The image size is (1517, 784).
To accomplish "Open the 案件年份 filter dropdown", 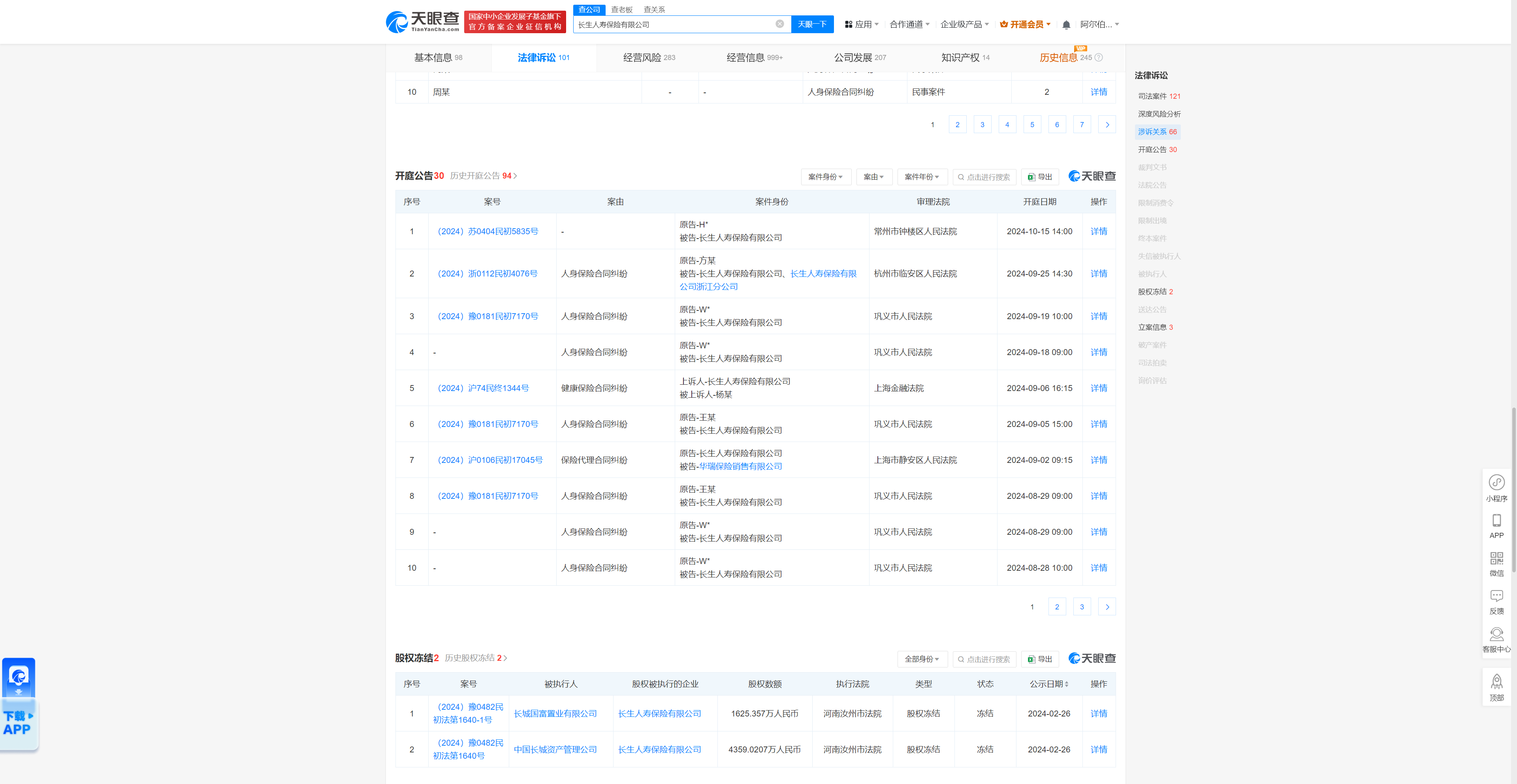I will click(x=922, y=177).
